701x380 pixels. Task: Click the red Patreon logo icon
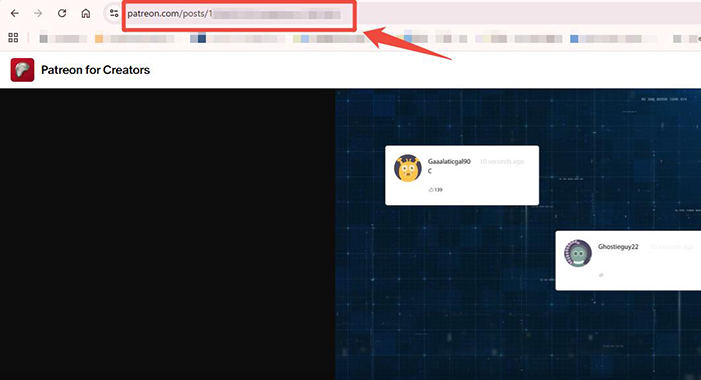coord(22,70)
